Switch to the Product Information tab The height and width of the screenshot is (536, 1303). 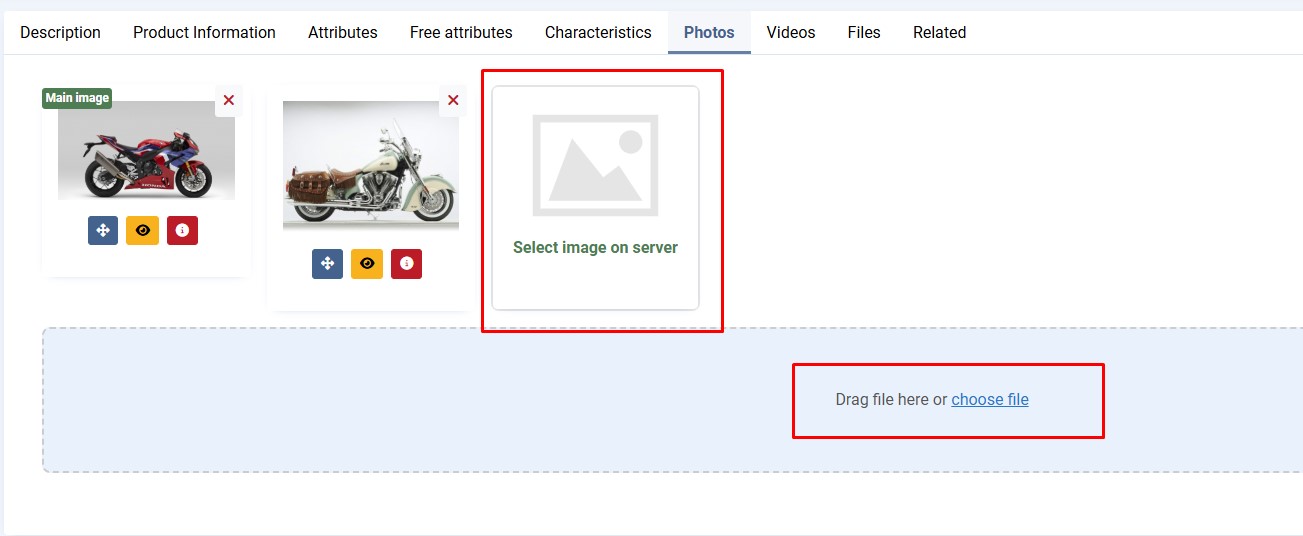[204, 32]
